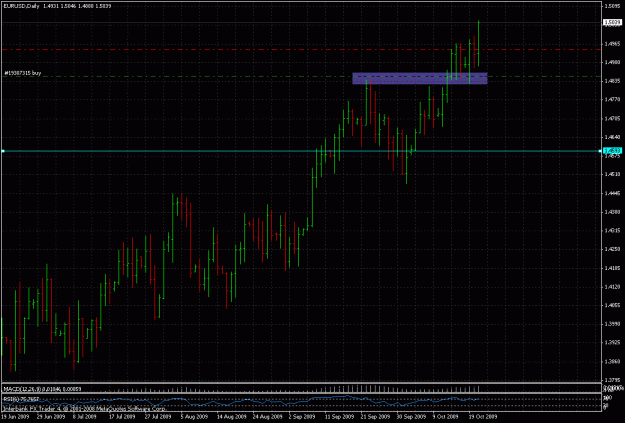The image size is (625, 423).
Task: Click the 14 Aug 2009 date label
Action: [x=231, y=417]
